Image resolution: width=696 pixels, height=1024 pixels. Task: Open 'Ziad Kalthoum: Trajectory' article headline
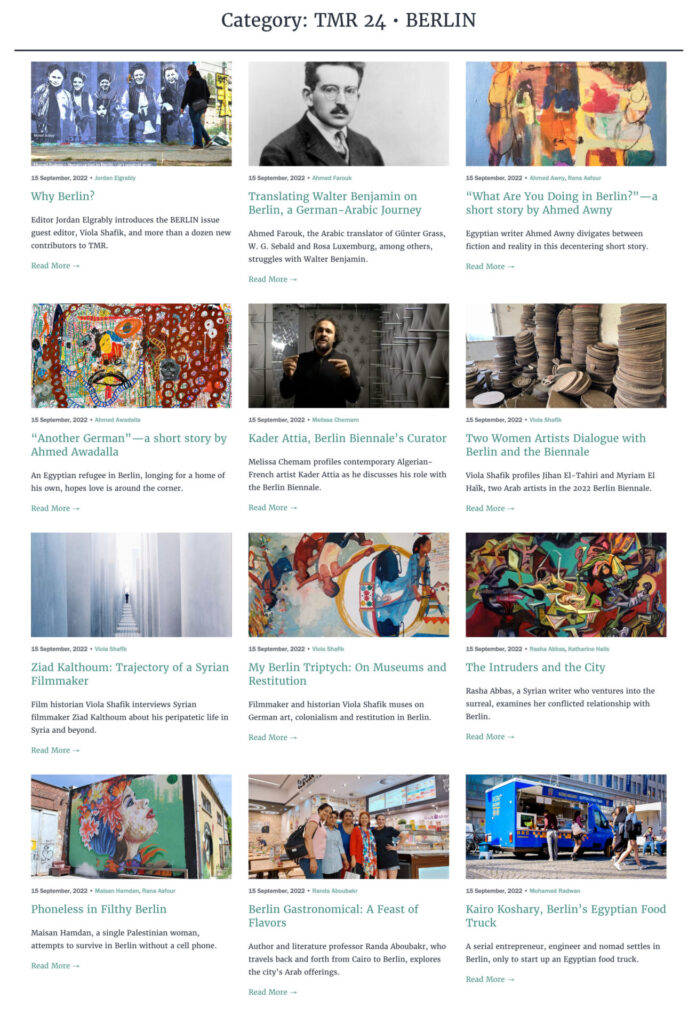click(130, 674)
